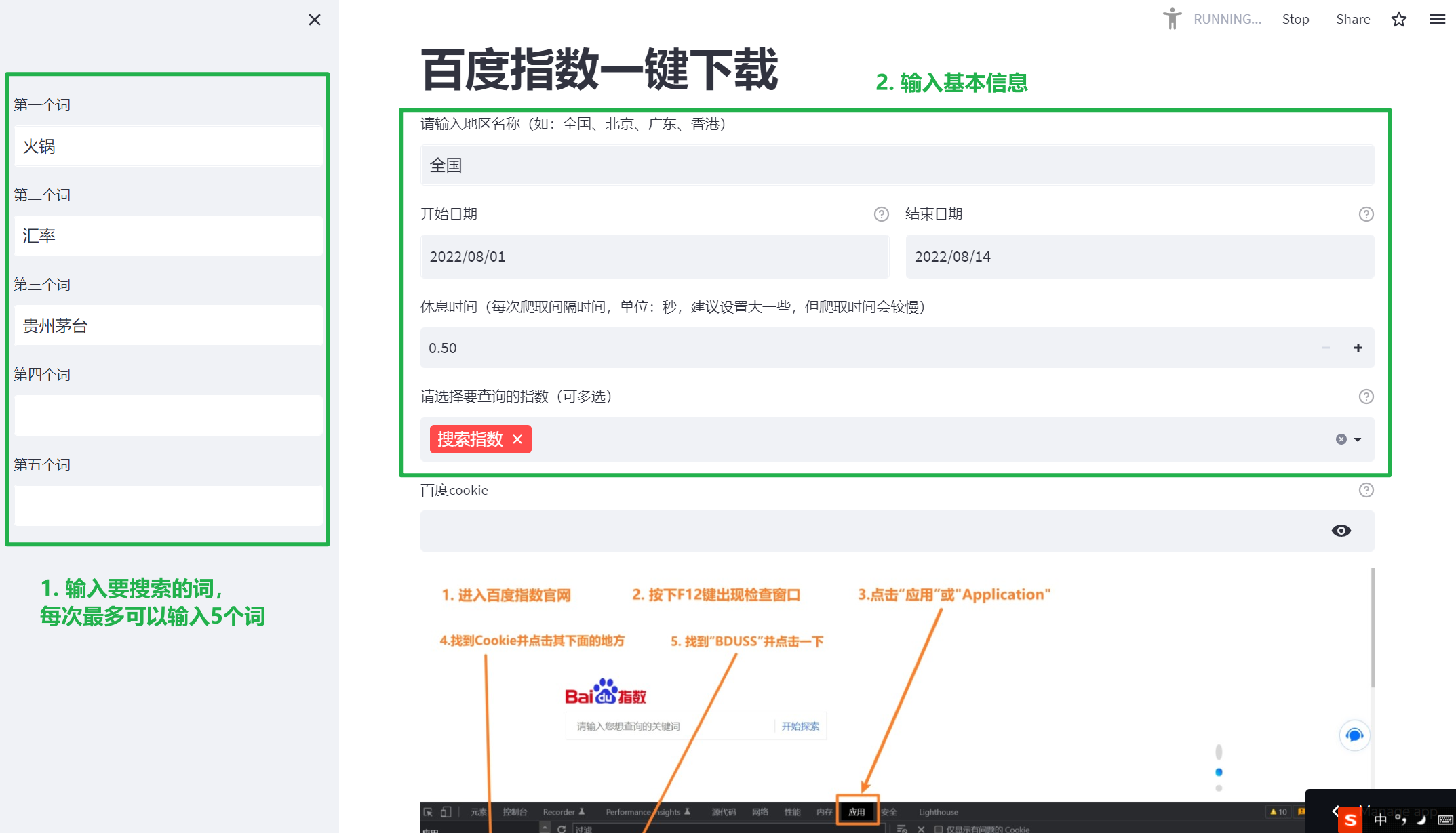Image resolution: width=1456 pixels, height=833 pixels.
Task: Click the first word field 火锅
Action: (168, 146)
